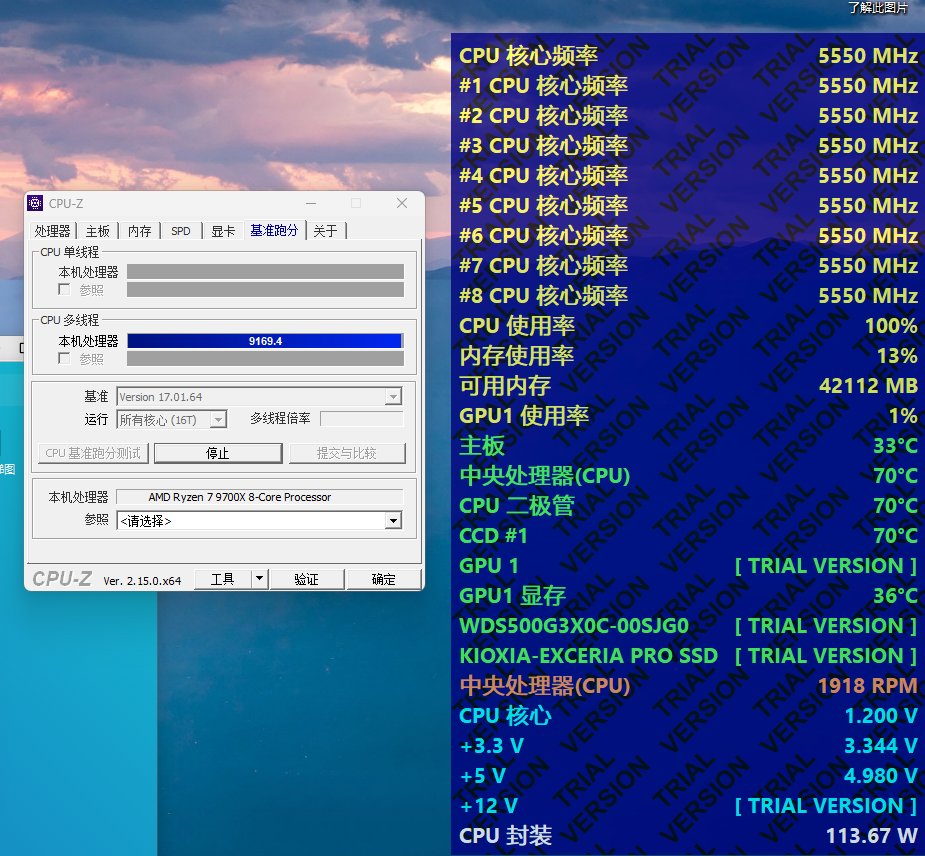
Task: Show the 显卡 tab
Action: (223, 231)
